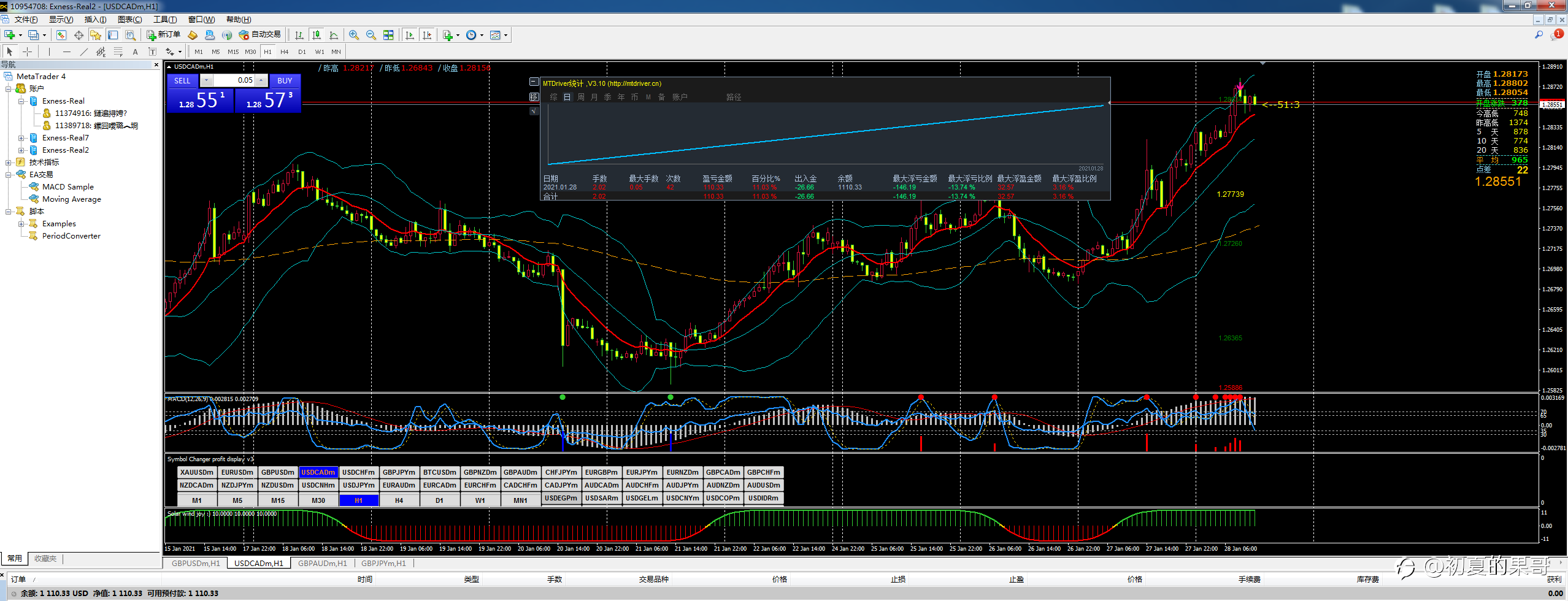Image resolution: width=1568 pixels, height=601 pixels.
Task: Expand the Exness-Real7 account node
Action: (x=21, y=138)
